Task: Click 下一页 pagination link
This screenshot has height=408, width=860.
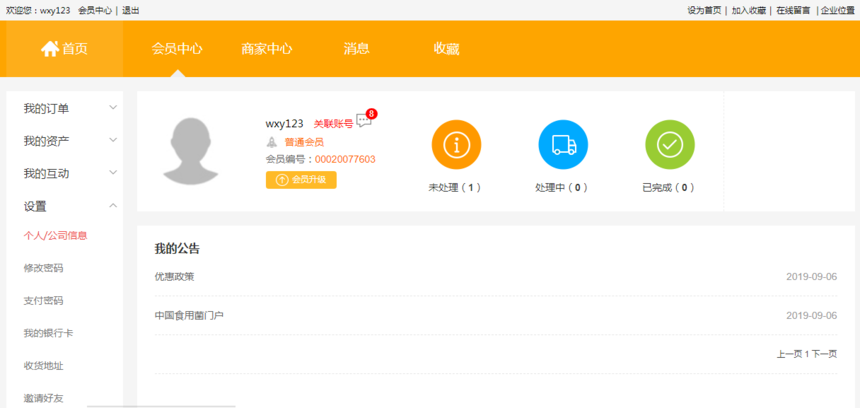Action: point(824,354)
